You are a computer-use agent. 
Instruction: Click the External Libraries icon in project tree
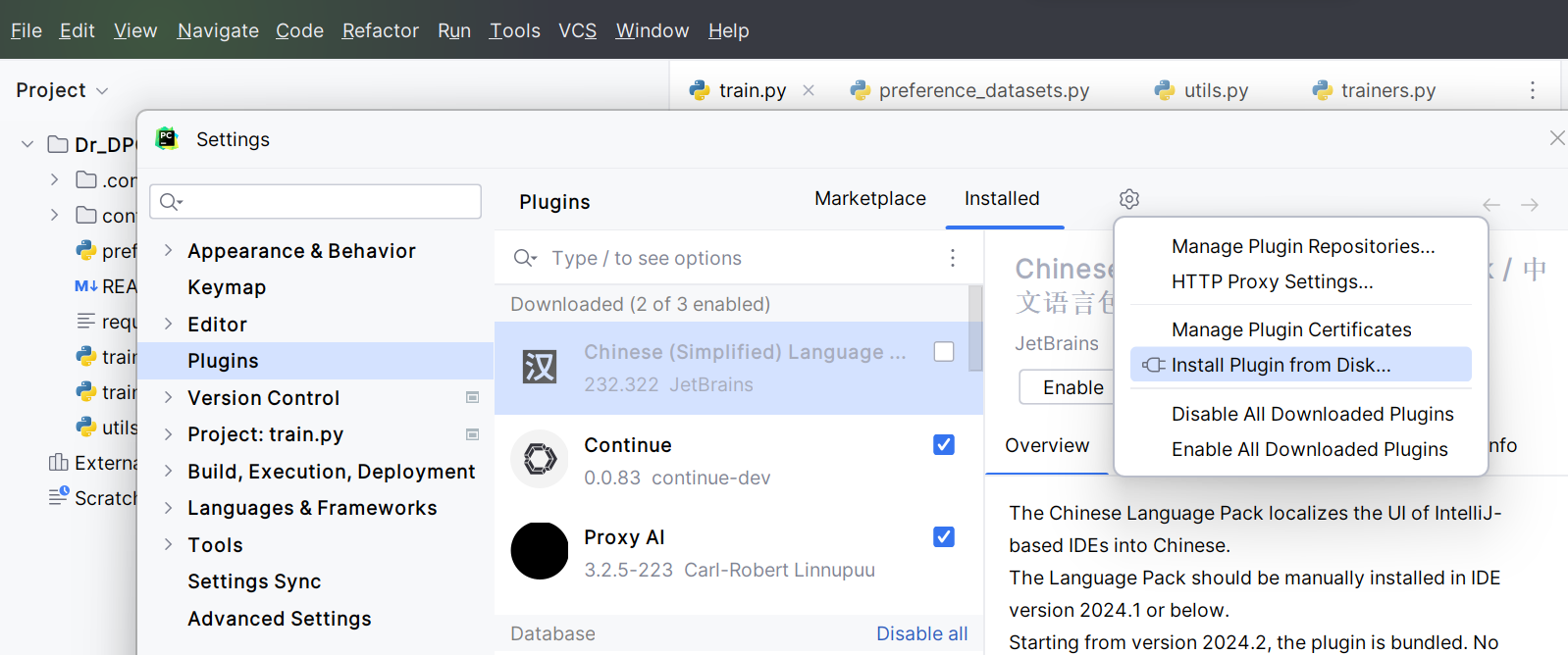click(58, 462)
